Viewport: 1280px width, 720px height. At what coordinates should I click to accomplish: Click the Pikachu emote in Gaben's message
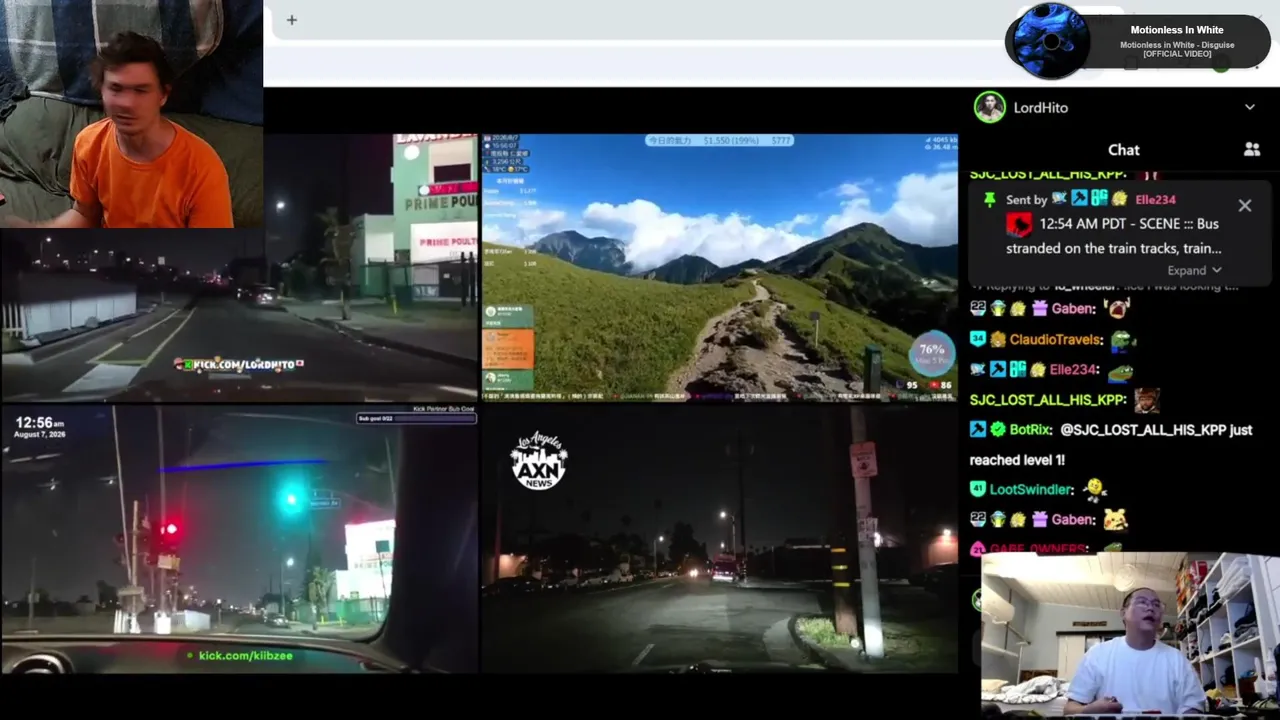1115,519
